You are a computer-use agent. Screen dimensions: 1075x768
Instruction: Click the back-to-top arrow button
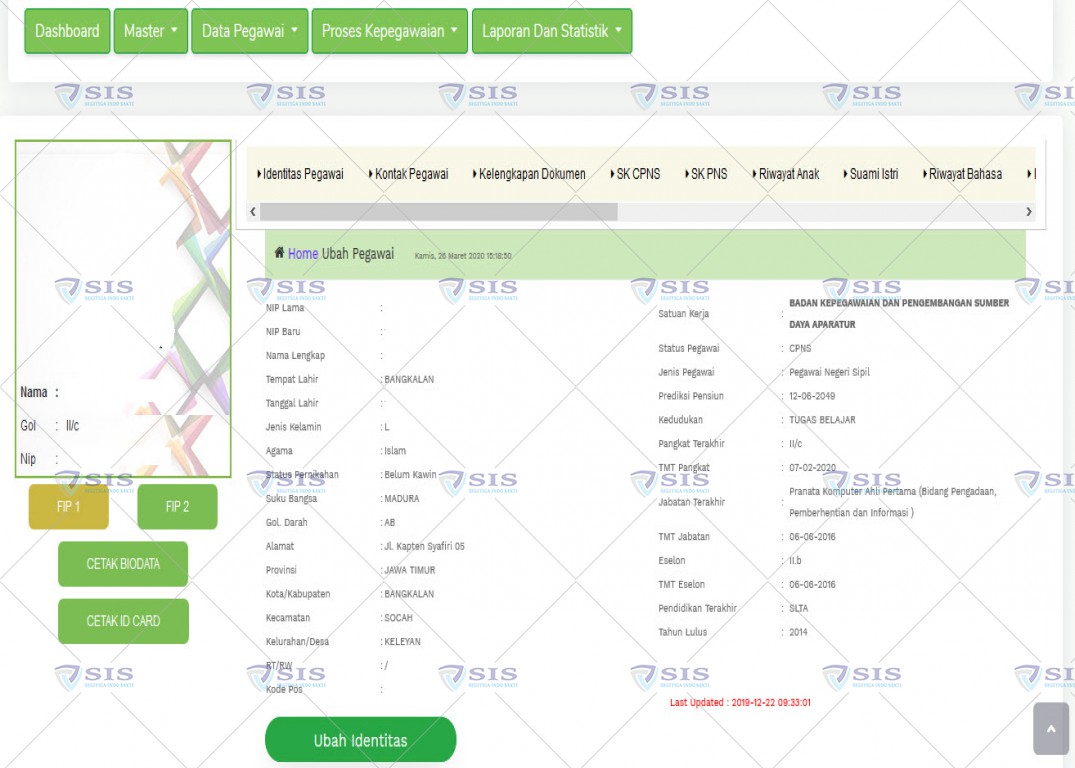click(x=1051, y=729)
